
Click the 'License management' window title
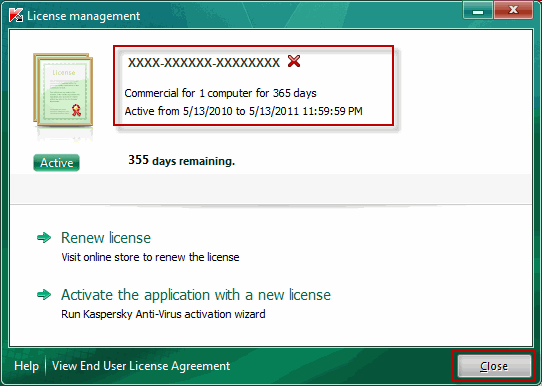click(83, 16)
